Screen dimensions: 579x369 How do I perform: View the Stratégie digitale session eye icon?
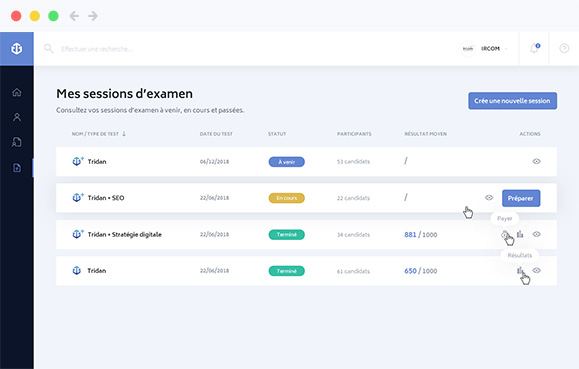click(x=537, y=234)
